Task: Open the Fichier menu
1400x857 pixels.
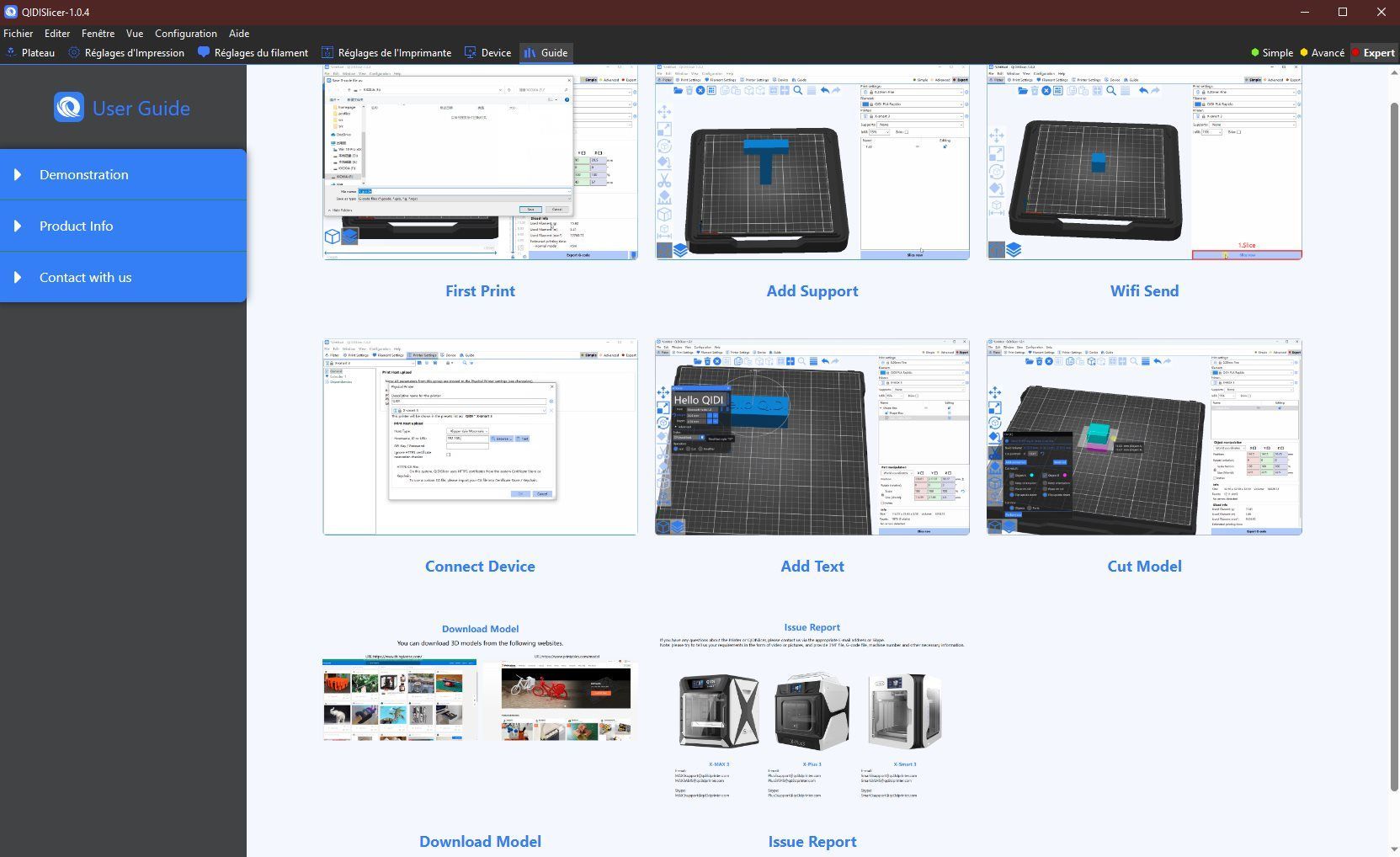Action: tap(19, 34)
